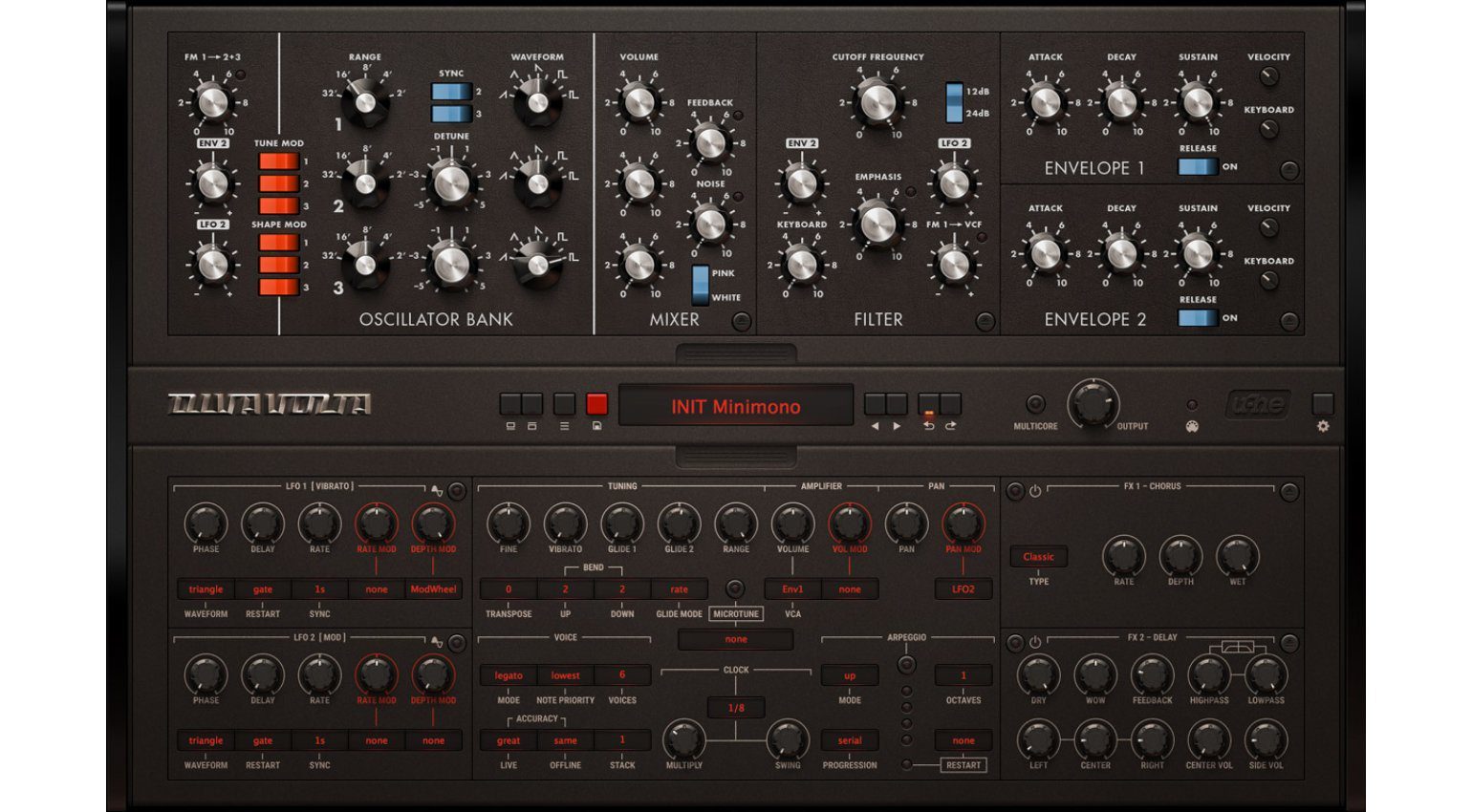Screen dimensions: 1472x812
Task: Click the arpeggio RESTART button
Action: click(x=963, y=765)
